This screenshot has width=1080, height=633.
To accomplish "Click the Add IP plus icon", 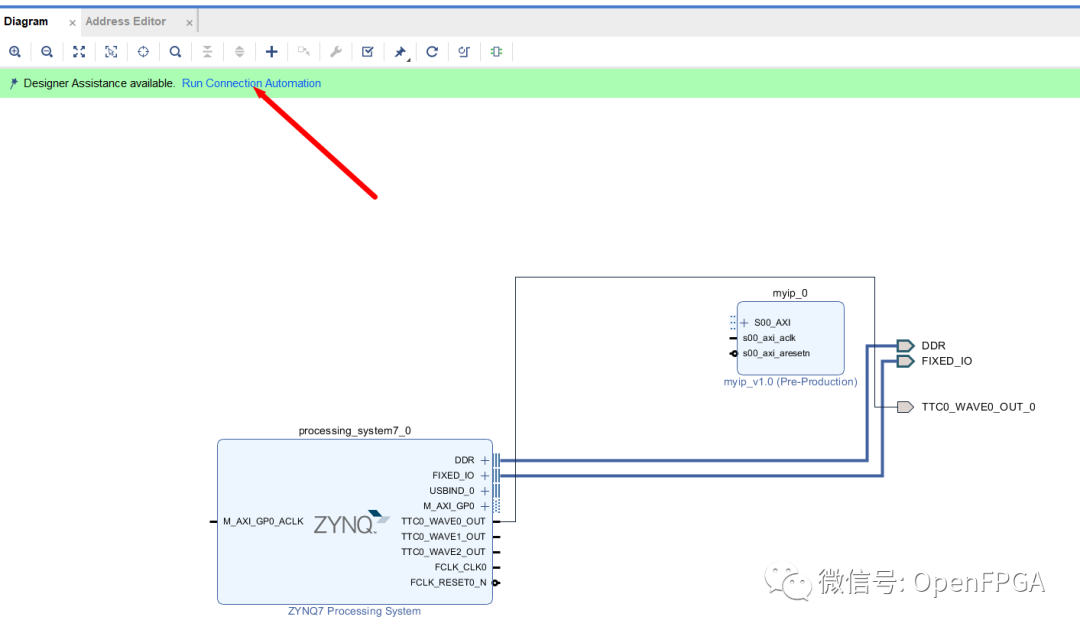I will pos(271,51).
